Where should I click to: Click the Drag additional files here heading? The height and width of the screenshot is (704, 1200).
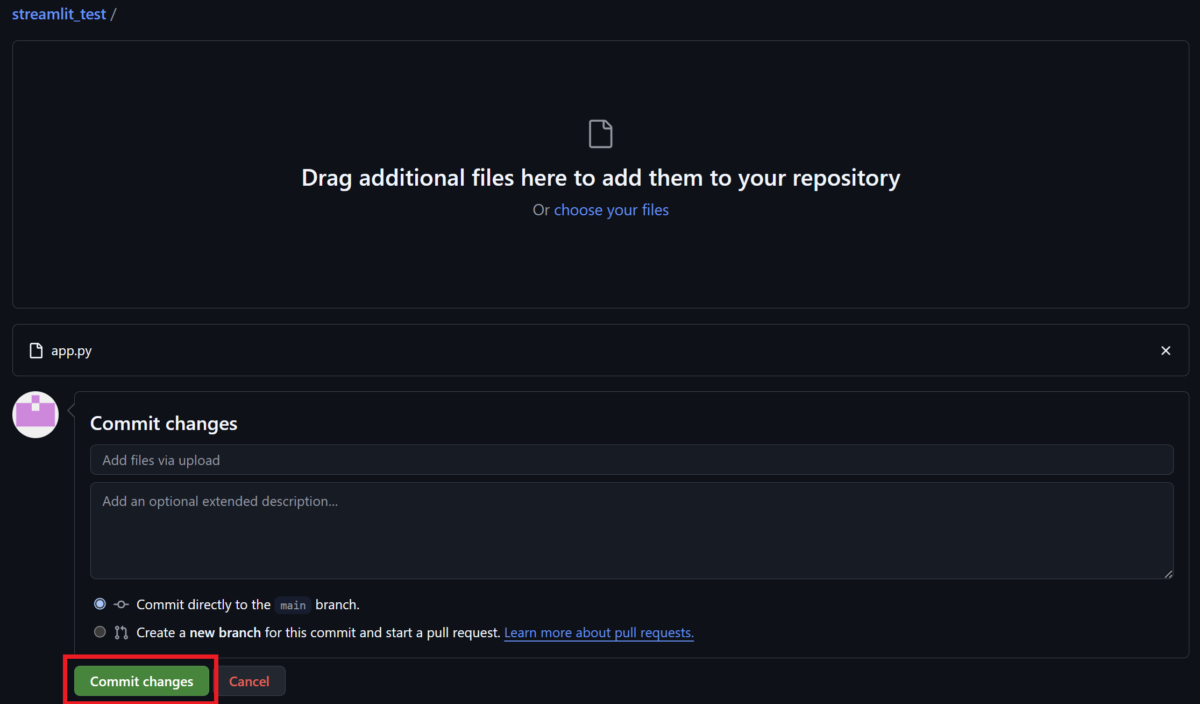(x=600, y=178)
